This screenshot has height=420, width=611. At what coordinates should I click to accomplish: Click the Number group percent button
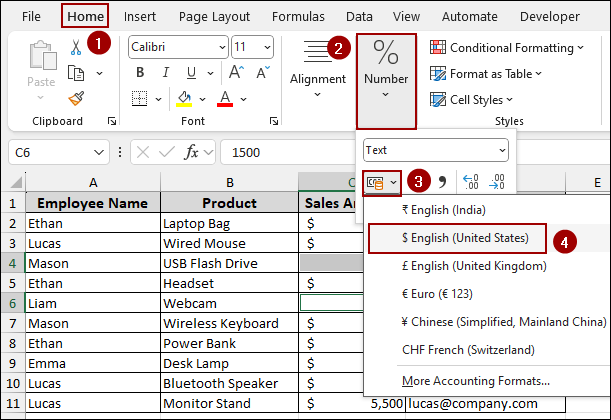[386, 81]
